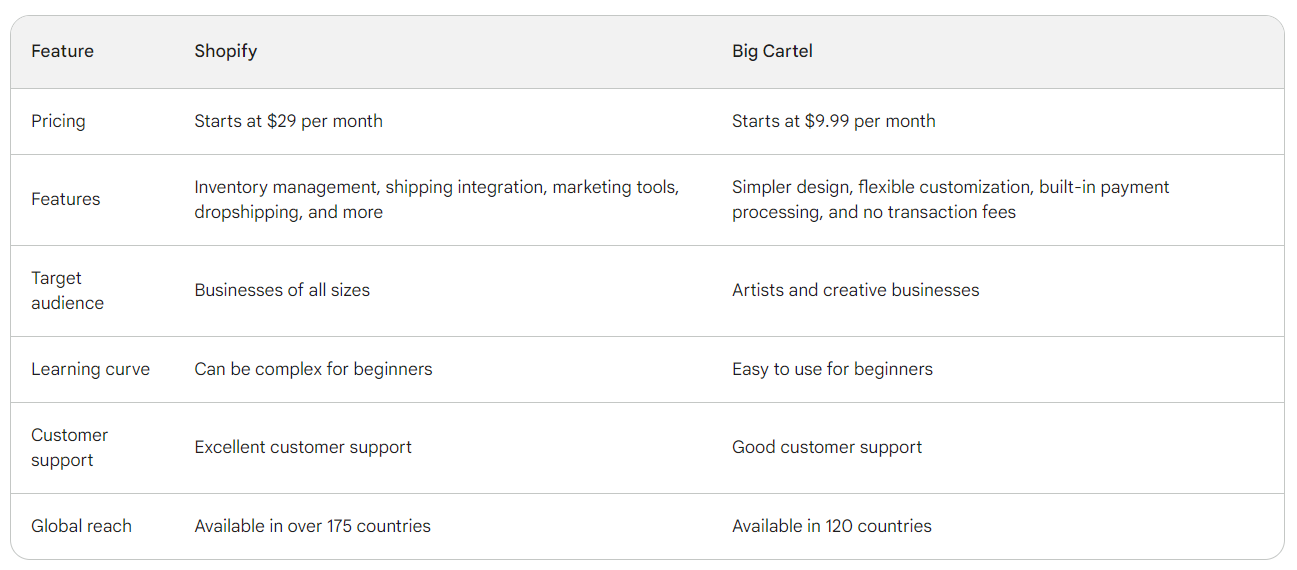Select the "Artists and creative businesses" cell
1297x570 pixels.
tap(855, 290)
